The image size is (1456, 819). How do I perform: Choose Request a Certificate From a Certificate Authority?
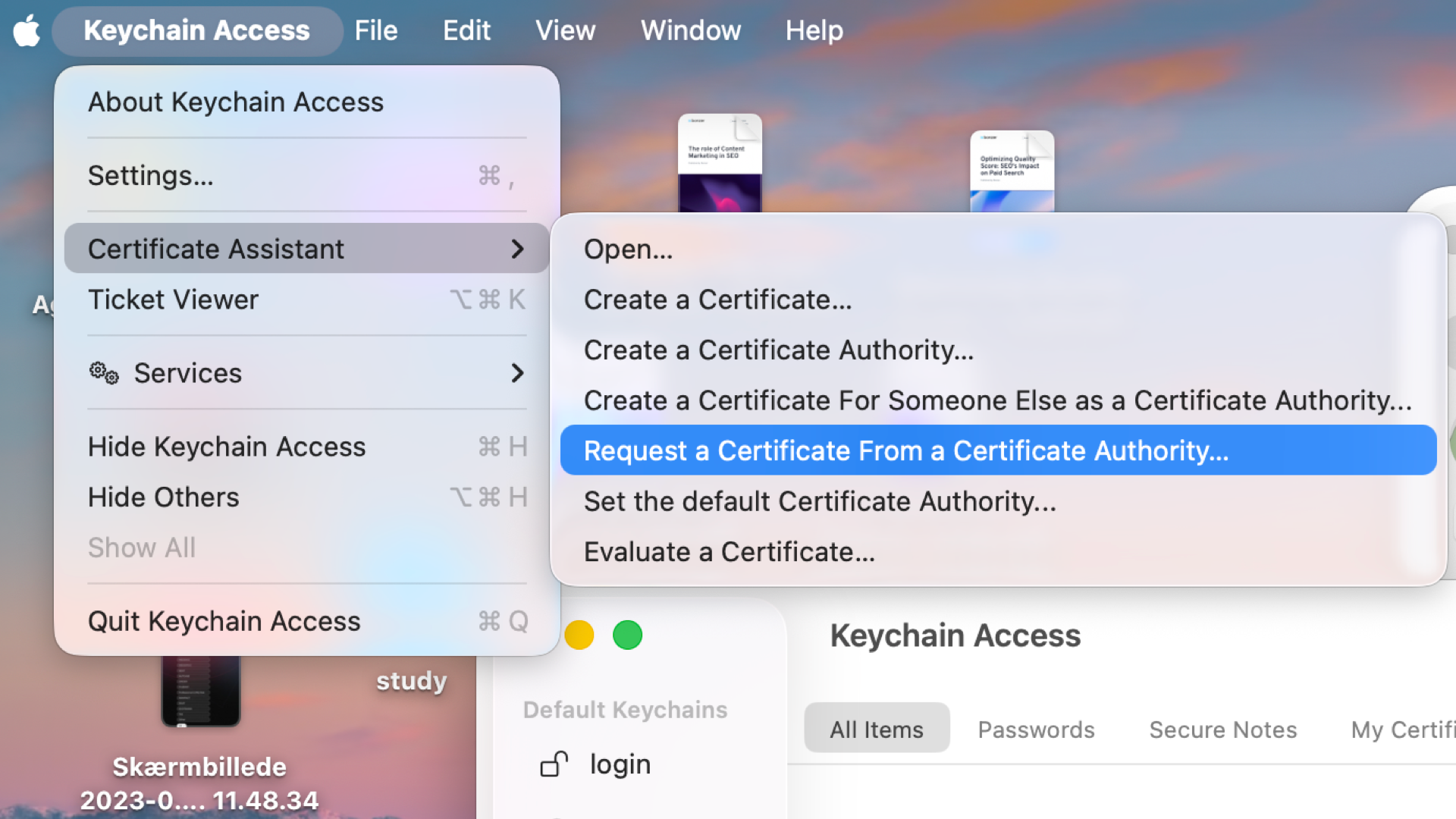coord(906,450)
